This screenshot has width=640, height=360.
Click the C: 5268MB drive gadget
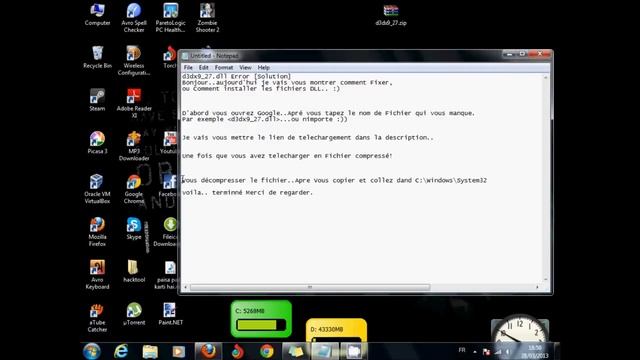pyautogui.click(x=261, y=319)
